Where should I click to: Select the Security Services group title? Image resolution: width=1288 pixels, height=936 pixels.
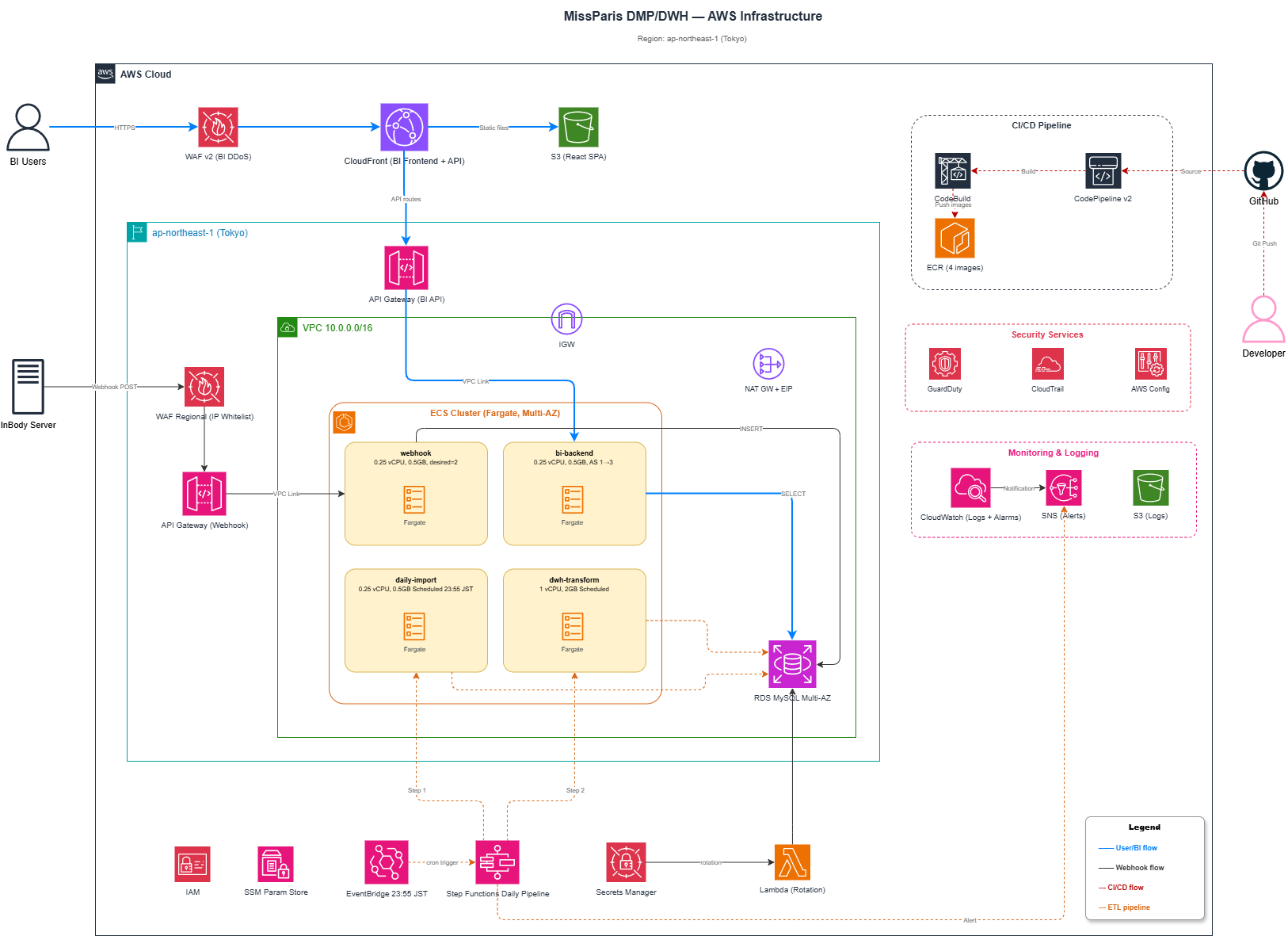(x=1047, y=334)
